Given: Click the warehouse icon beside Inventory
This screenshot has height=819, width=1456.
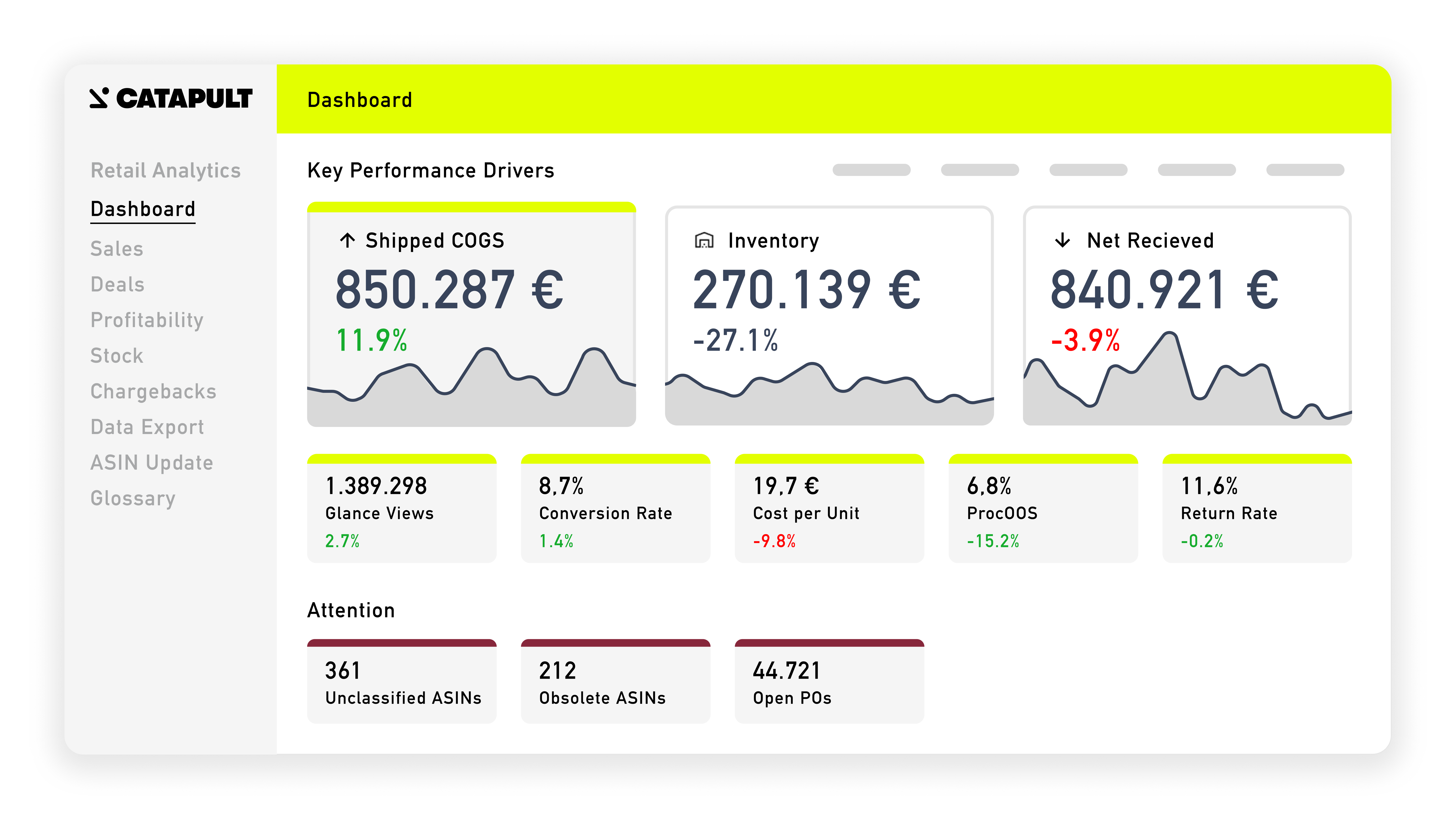Looking at the screenshot, I should tap(704, 240).
